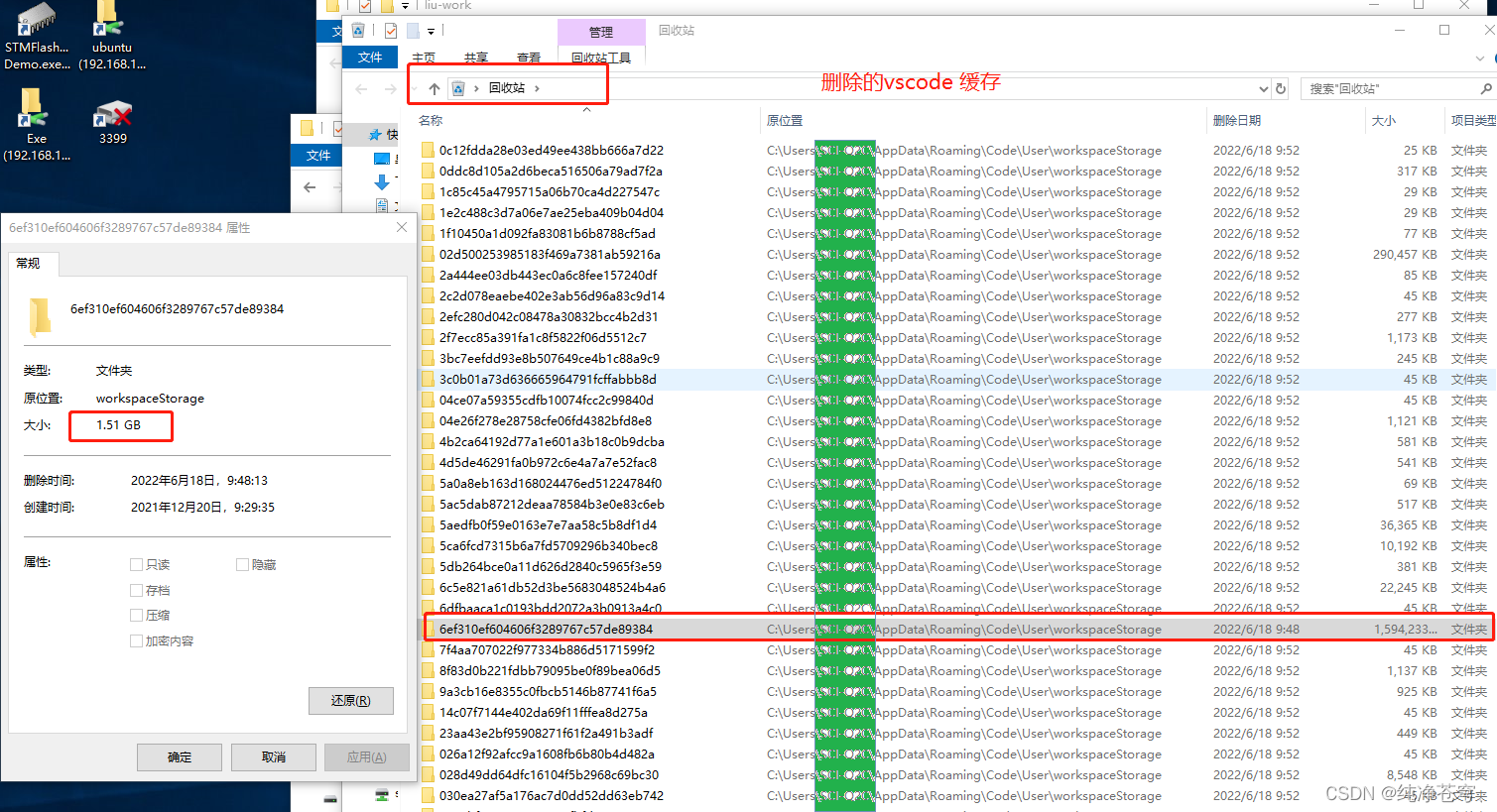Select 管理 contextual tab
This screenshot has width=1497, height=812.
tap(601, 32)
